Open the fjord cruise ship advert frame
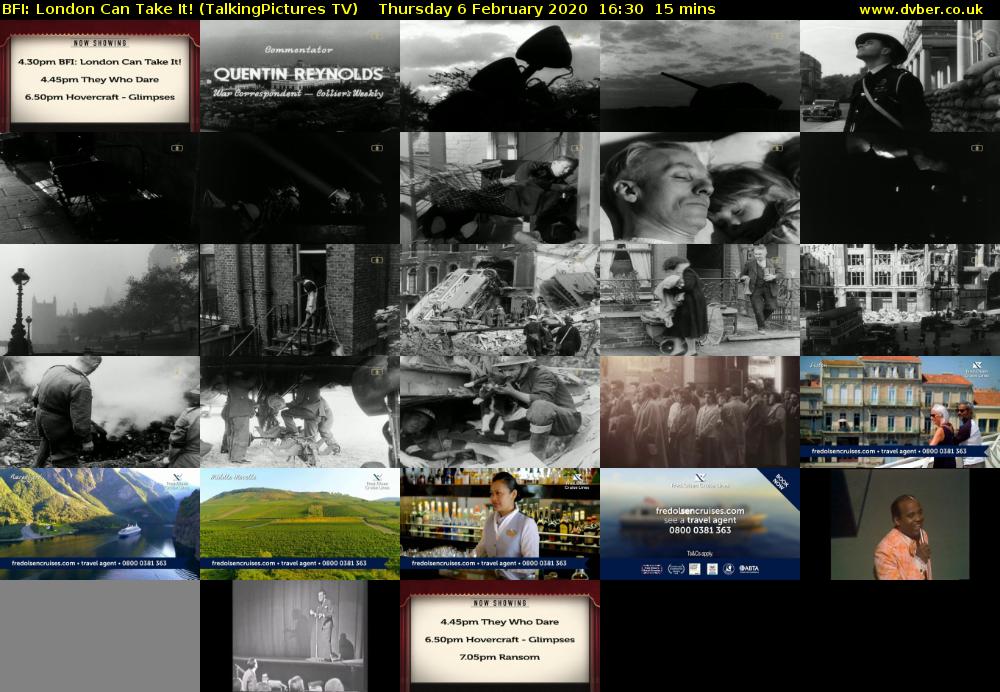 point(99,524)
